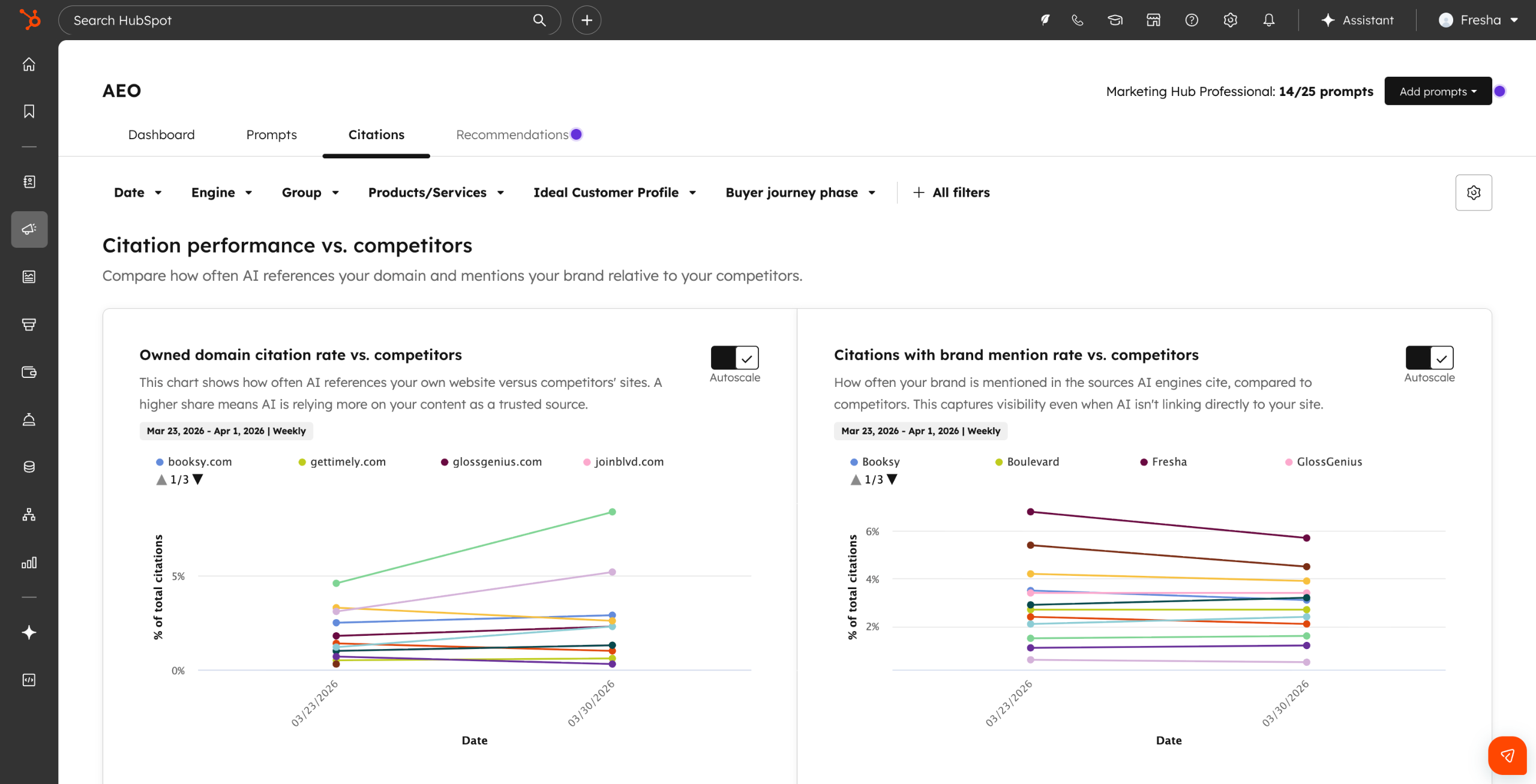This screenshot has height=784, width=1536.
Task: Open the calling phone icon
Action: click(1078, 20)
